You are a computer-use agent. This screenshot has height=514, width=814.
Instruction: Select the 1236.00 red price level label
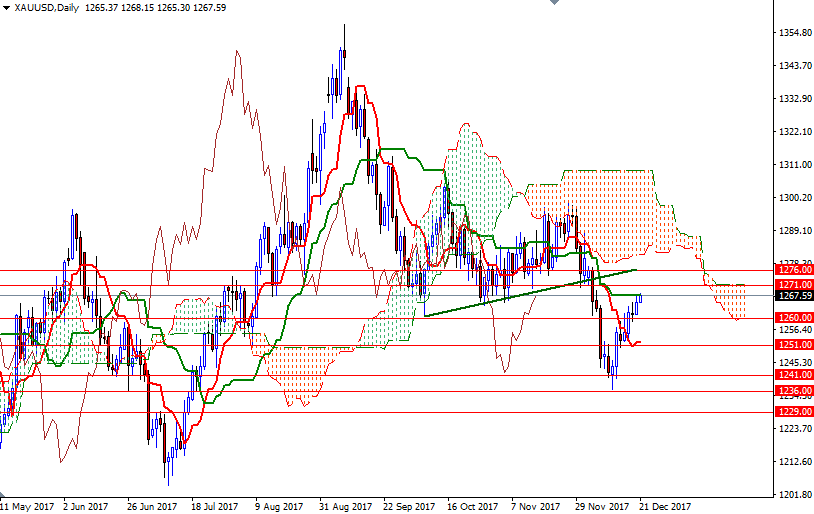click(x=793, y=391)
